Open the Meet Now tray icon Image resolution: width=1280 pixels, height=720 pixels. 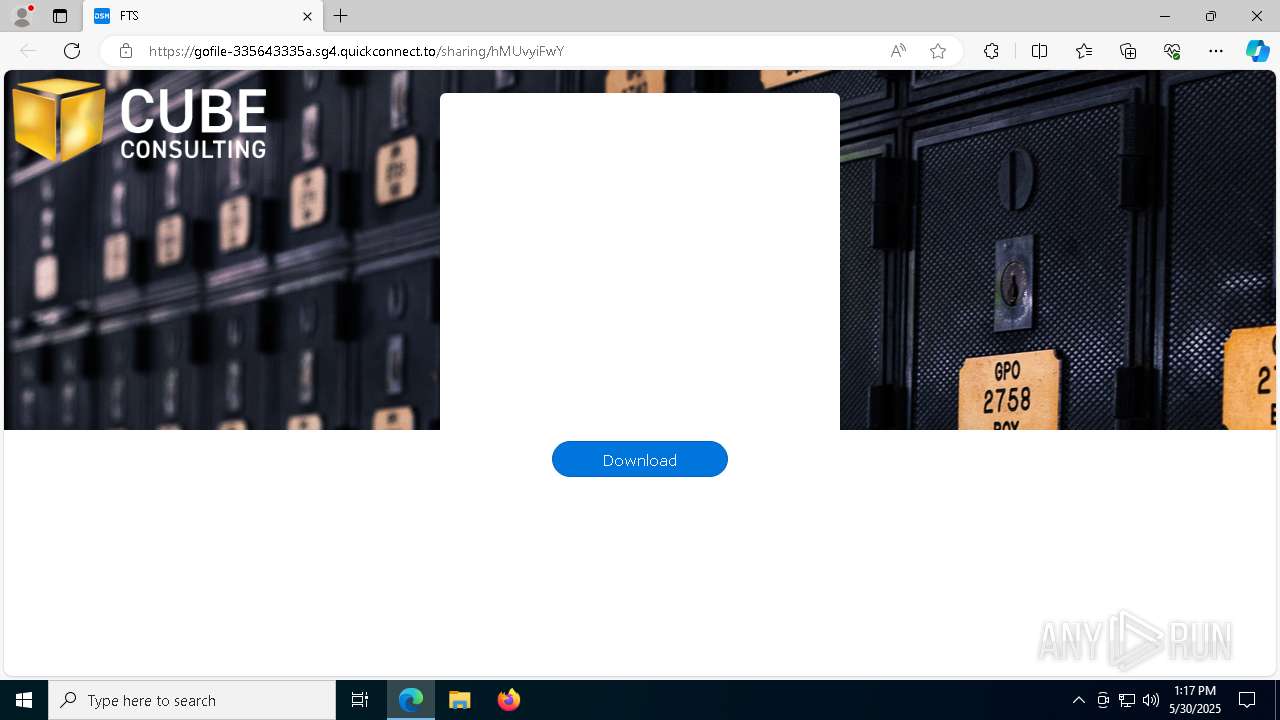click(1103, 700)
